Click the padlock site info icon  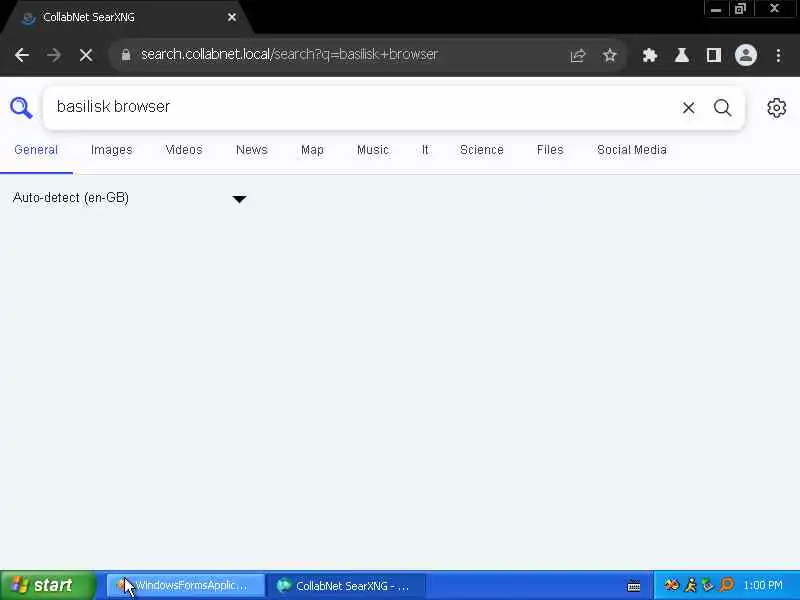pyautogui.click(x=126, y=55)
